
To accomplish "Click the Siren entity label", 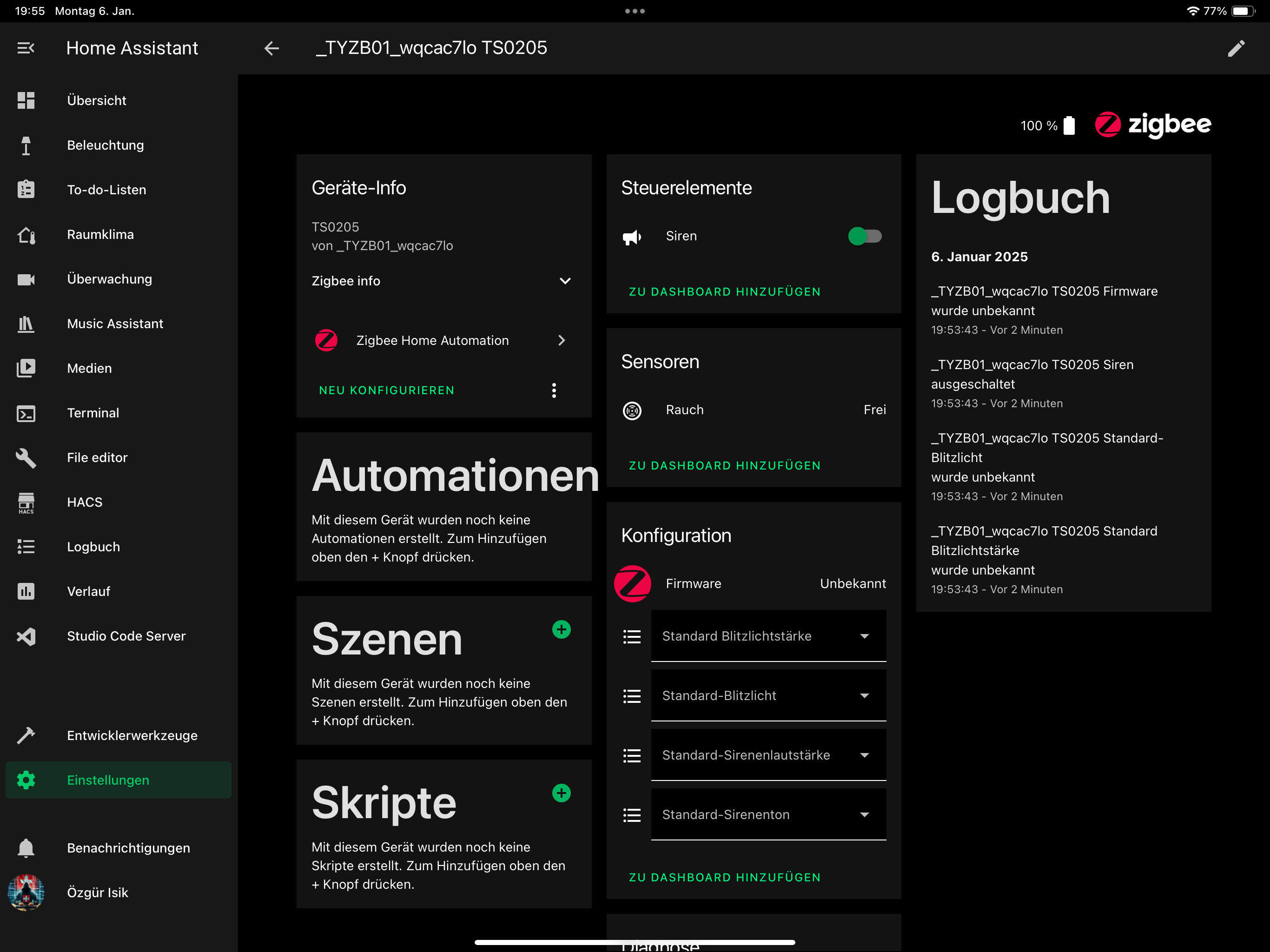I will [x=681, y=236].
